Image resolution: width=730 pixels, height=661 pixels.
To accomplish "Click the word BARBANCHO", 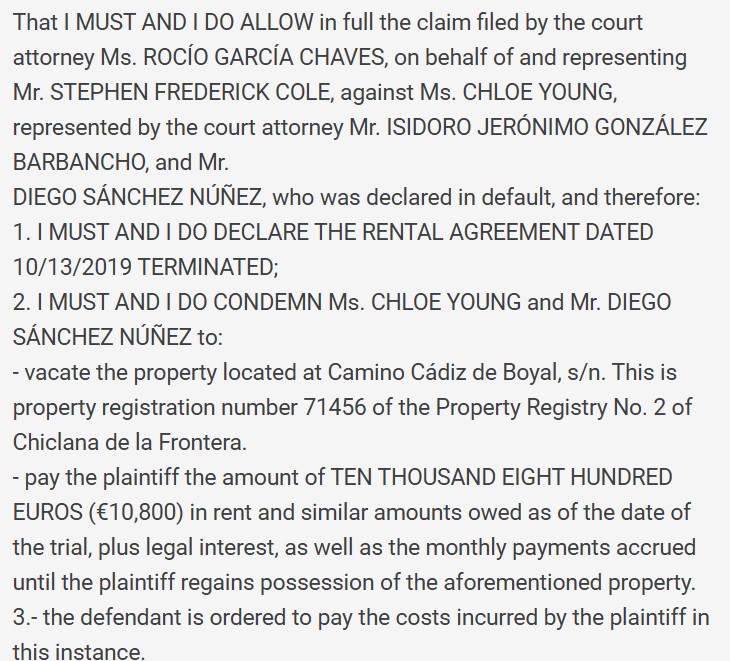I will [79, 162].
